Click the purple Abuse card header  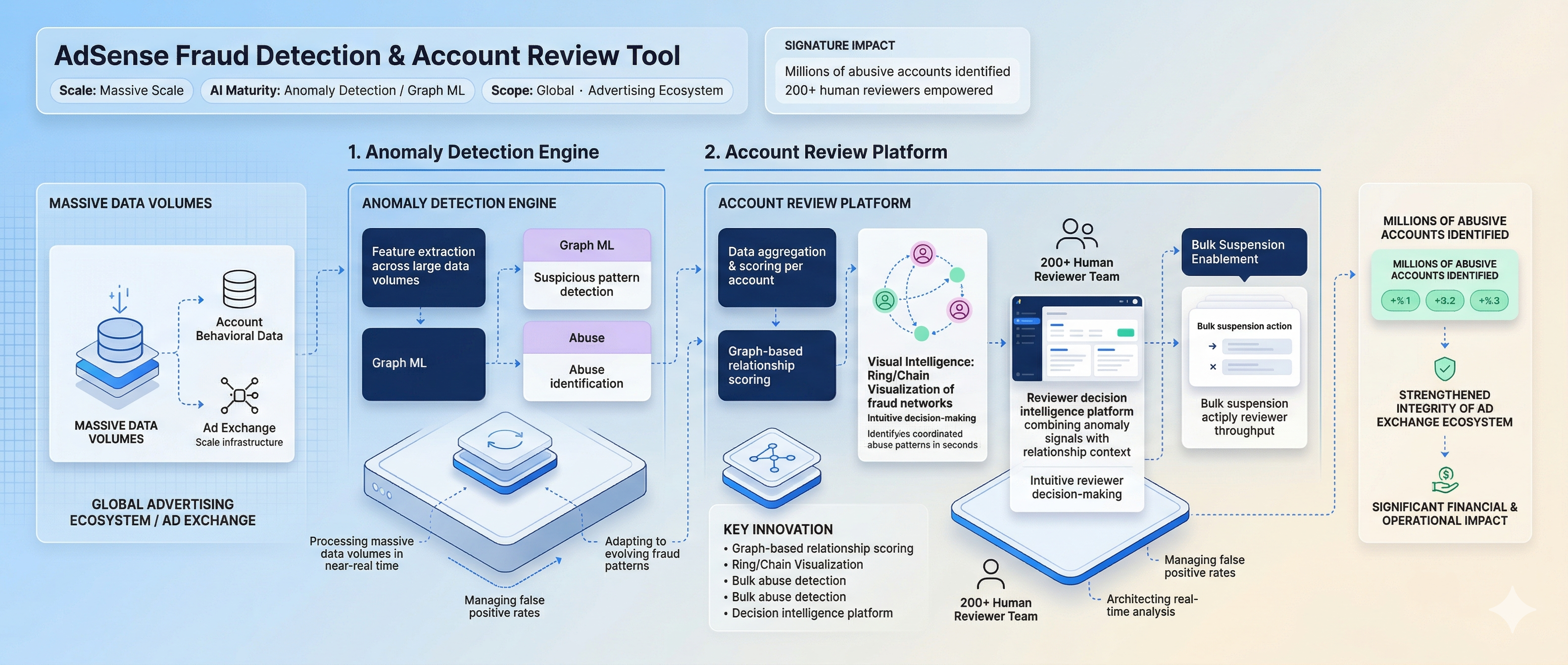click(587, 337)
